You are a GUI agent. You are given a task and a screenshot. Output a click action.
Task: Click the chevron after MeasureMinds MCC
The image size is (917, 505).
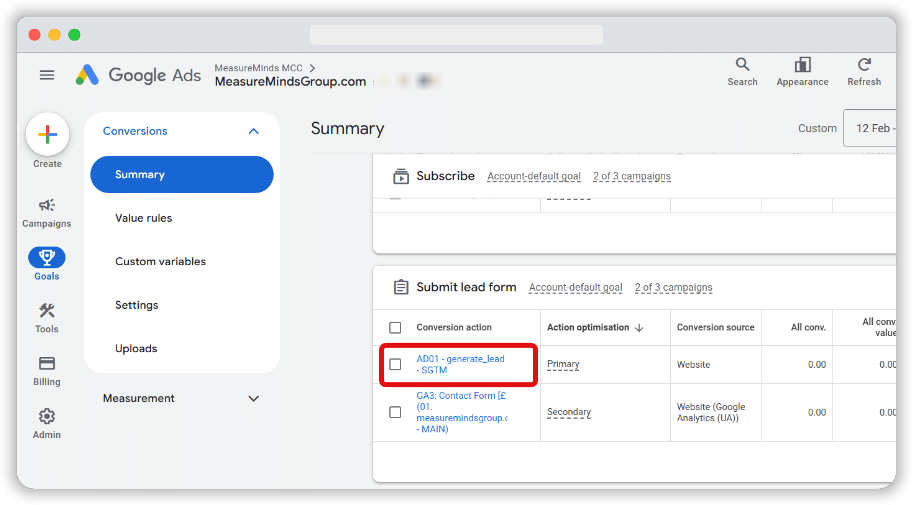coord(312,68)
